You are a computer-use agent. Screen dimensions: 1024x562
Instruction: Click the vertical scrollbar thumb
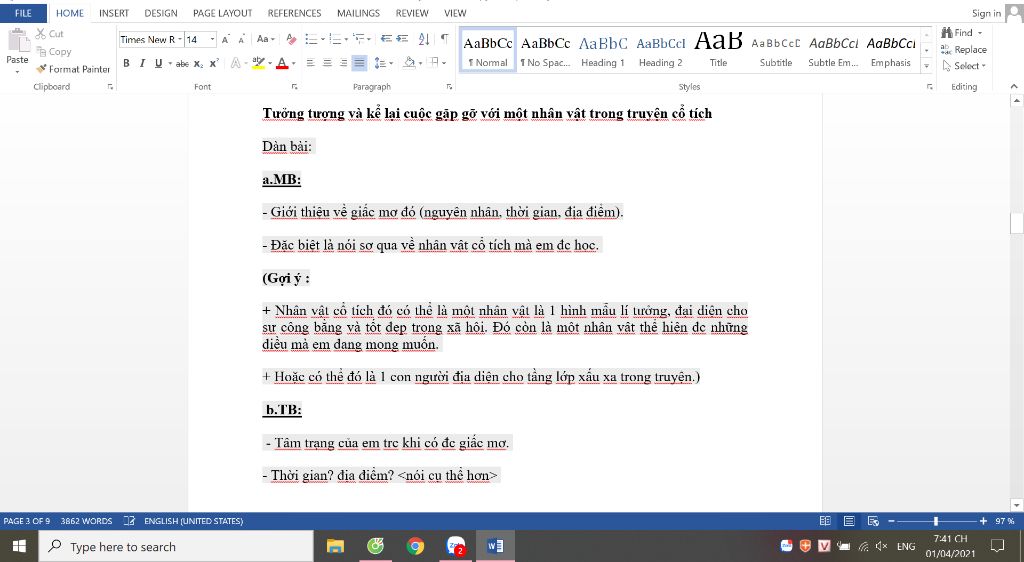click(x=1016, y=223)
